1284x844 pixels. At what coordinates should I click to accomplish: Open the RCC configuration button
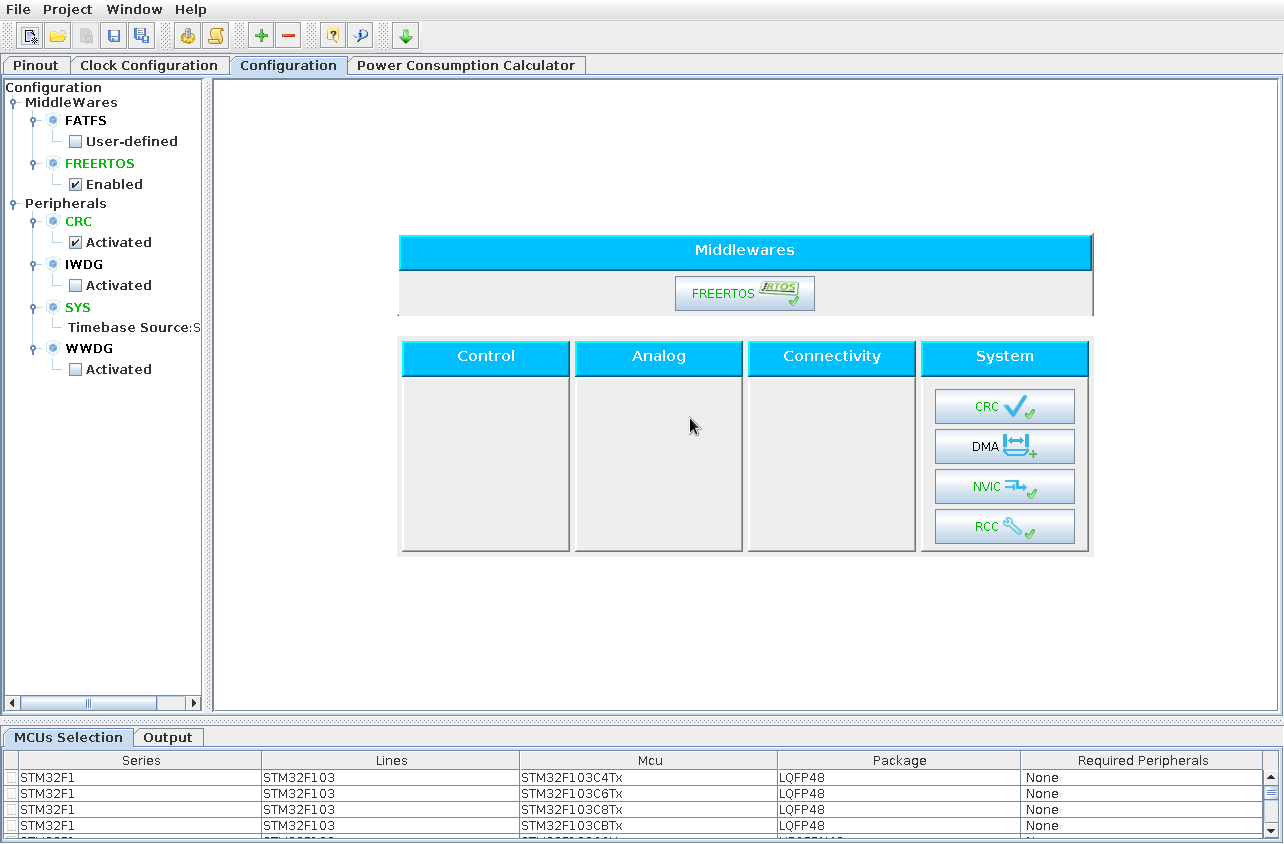pyautogui.click(x=1005, y=527)
